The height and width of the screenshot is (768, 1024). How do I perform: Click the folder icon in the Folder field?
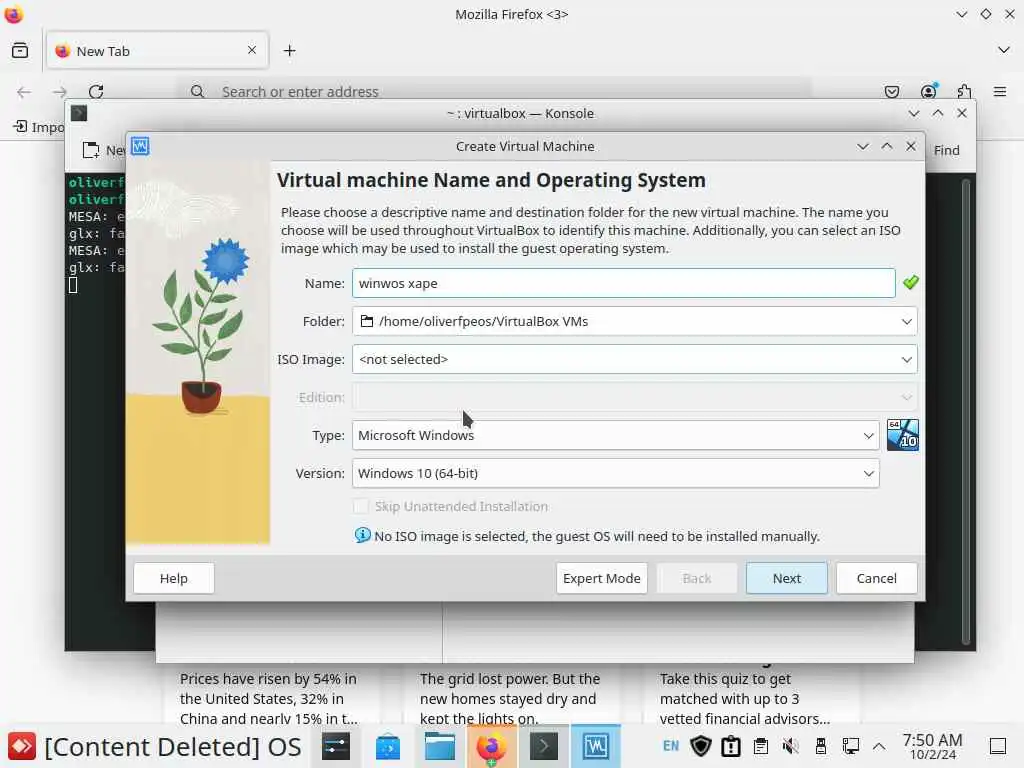click(x=367, y=321)
